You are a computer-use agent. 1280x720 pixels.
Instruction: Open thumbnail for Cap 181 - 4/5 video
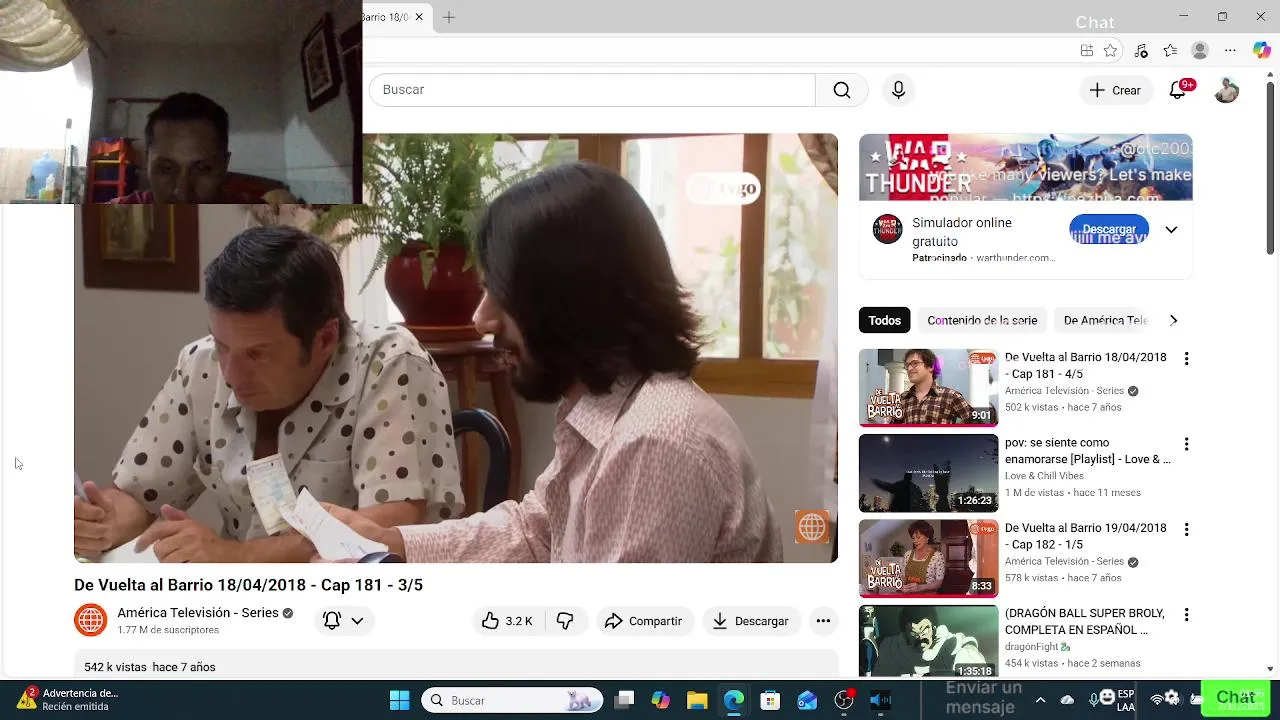click(x=928, y=388)
